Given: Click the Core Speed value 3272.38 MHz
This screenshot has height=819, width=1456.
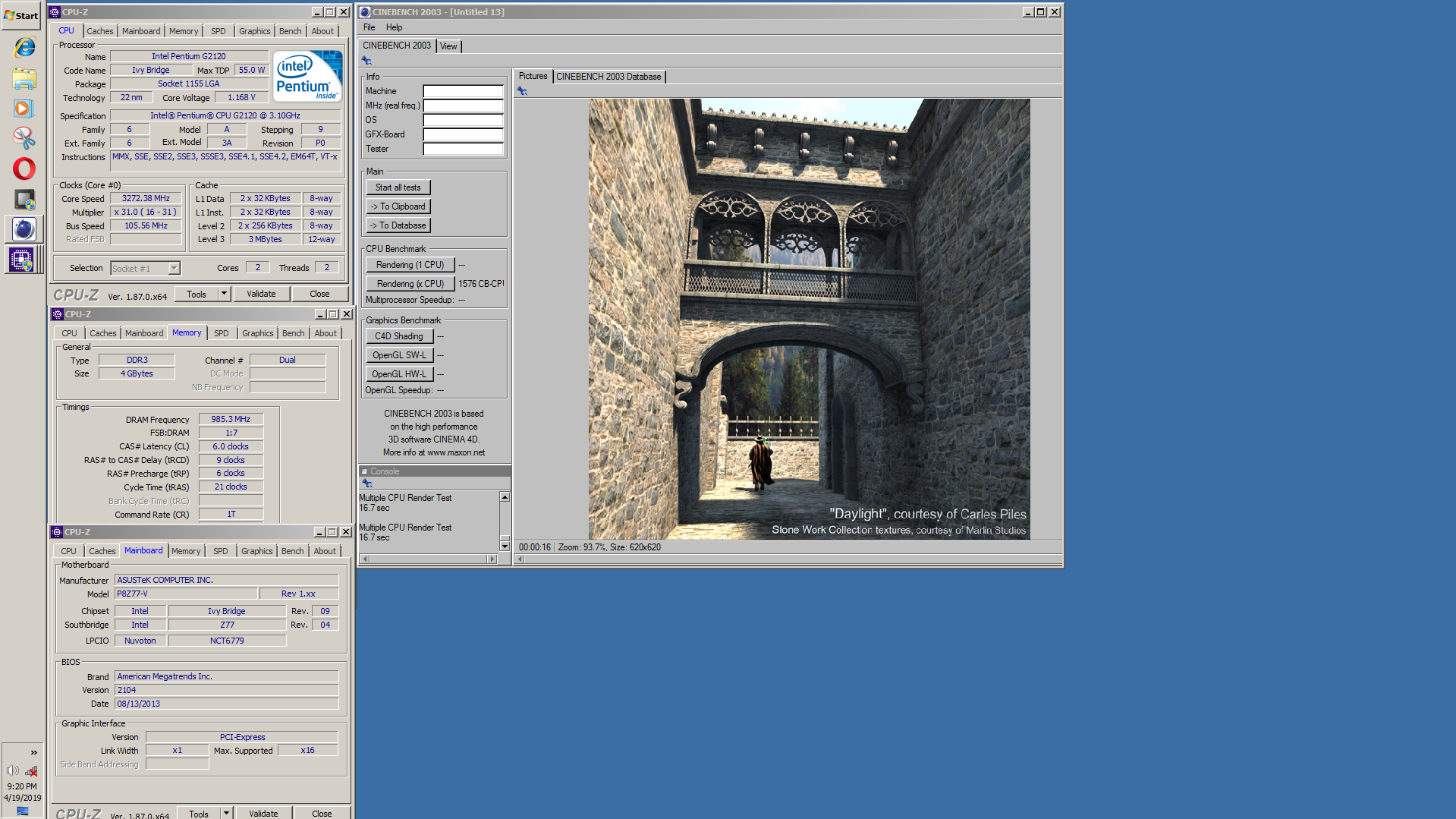Looking at the screenshot, I should [146, 198].
